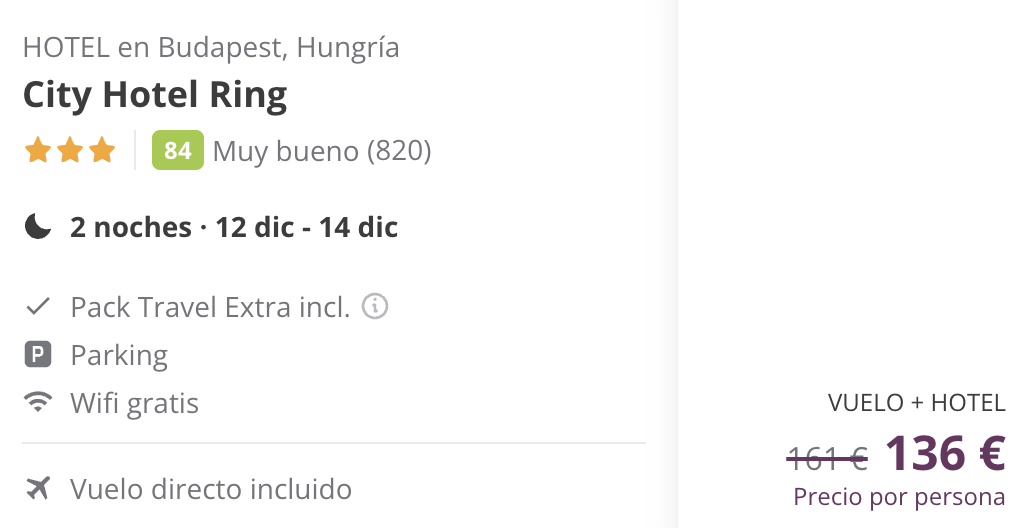Click the 136 € discounted price
This screenshot has height=528, width=1028.
point(944,453)
